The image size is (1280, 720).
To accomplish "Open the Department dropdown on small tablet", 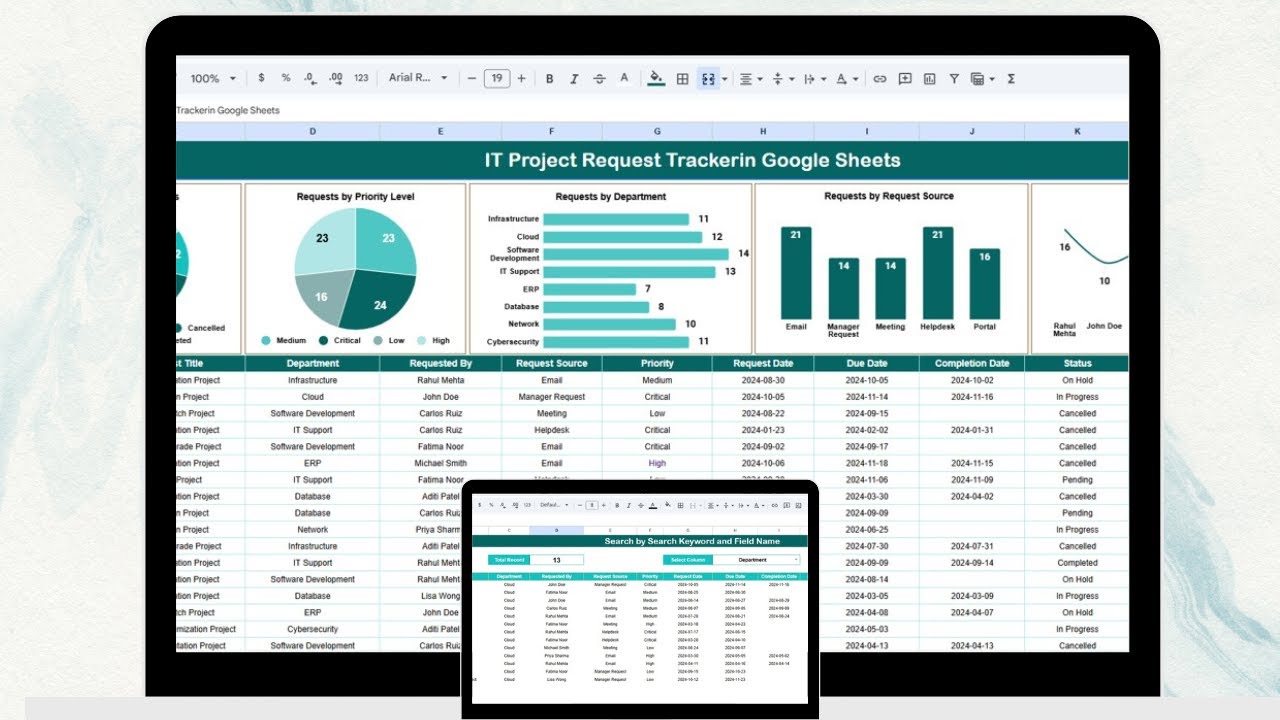I will tap(755, 560).
